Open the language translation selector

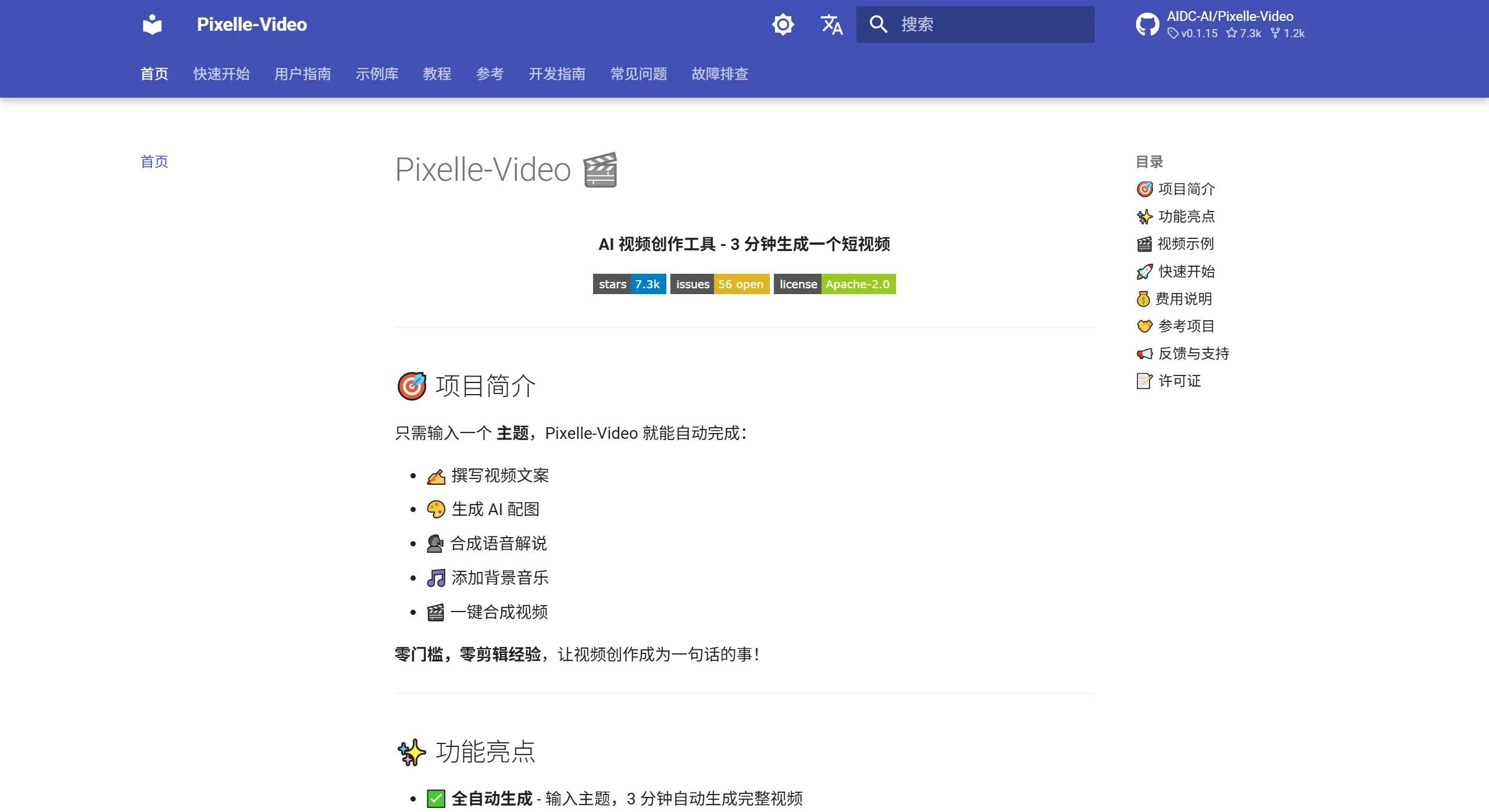click(x=831, y=24)
